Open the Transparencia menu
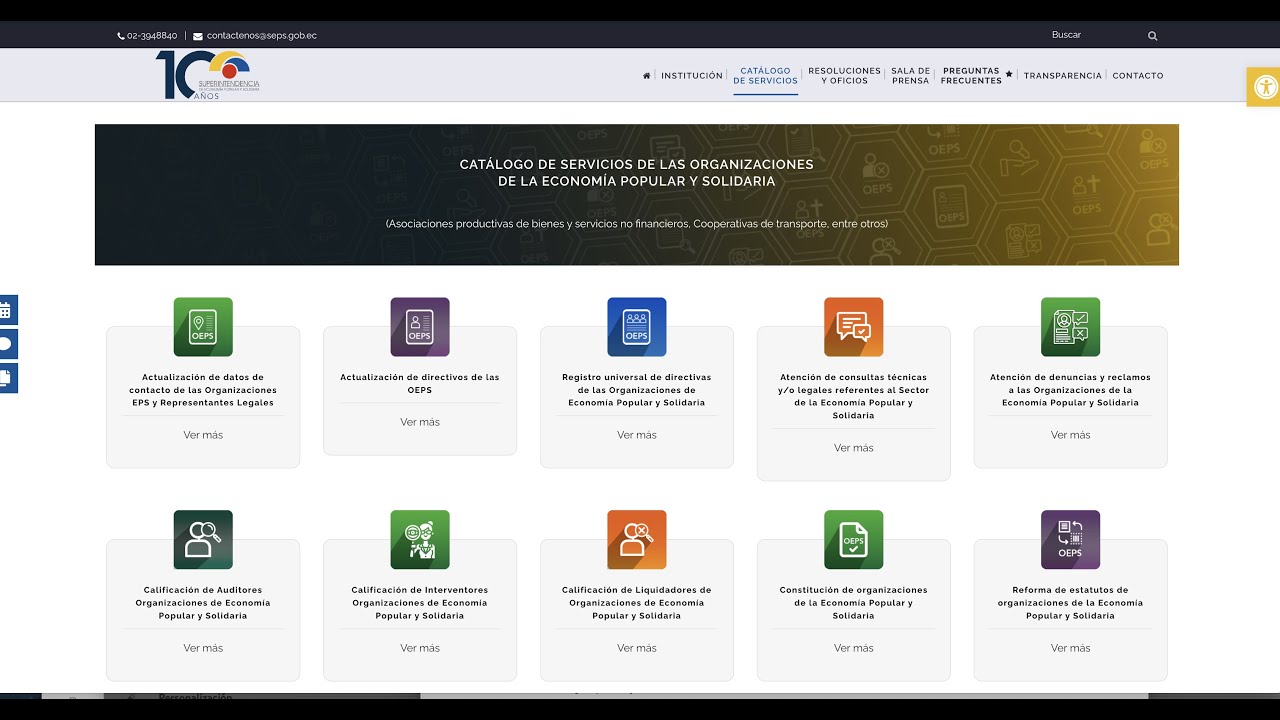Viewport: 1280px width, 720px height. click(x=1063, y=76)
